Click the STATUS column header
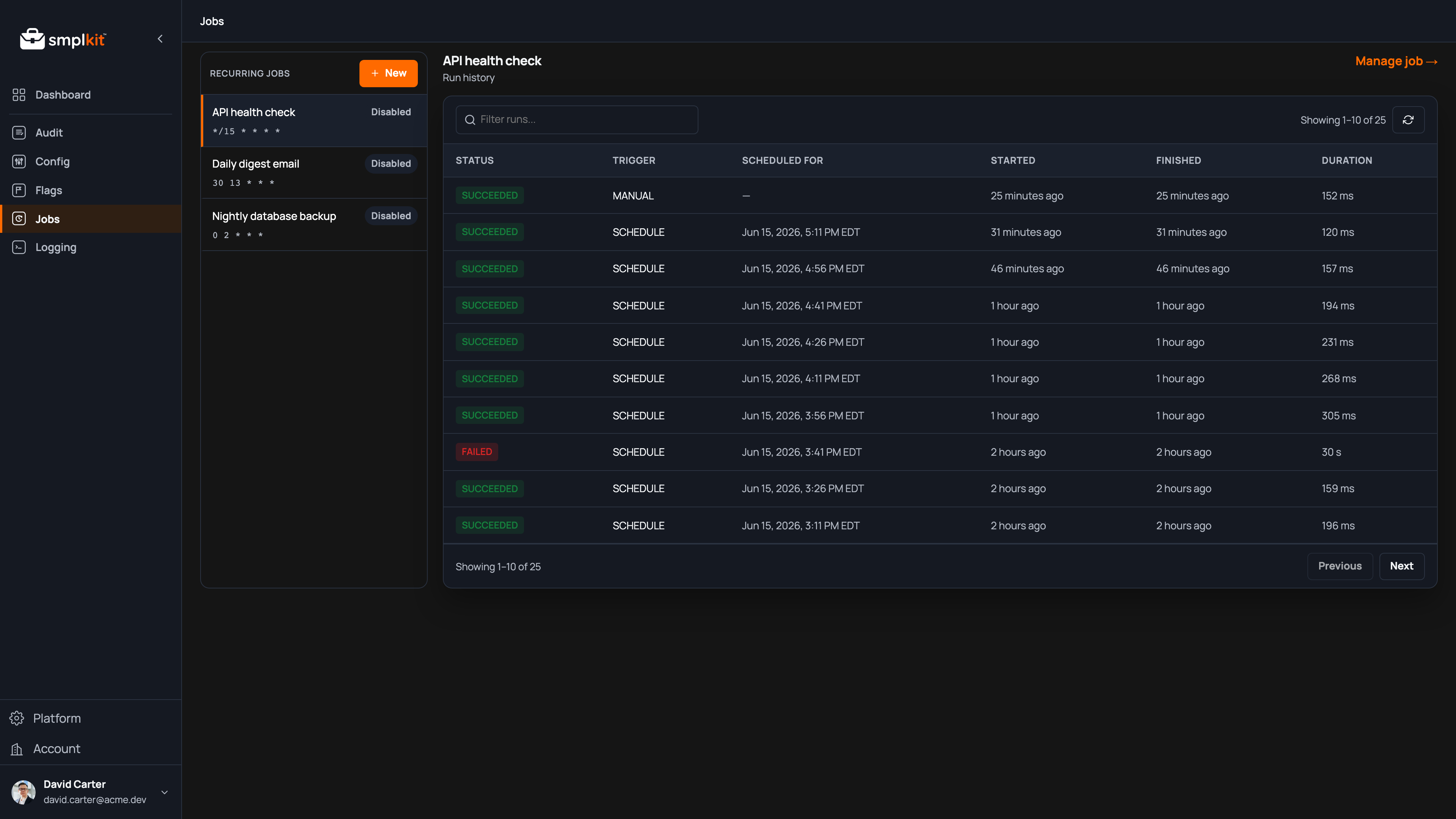The image size is (1456, 819). [x=474, y=160]
